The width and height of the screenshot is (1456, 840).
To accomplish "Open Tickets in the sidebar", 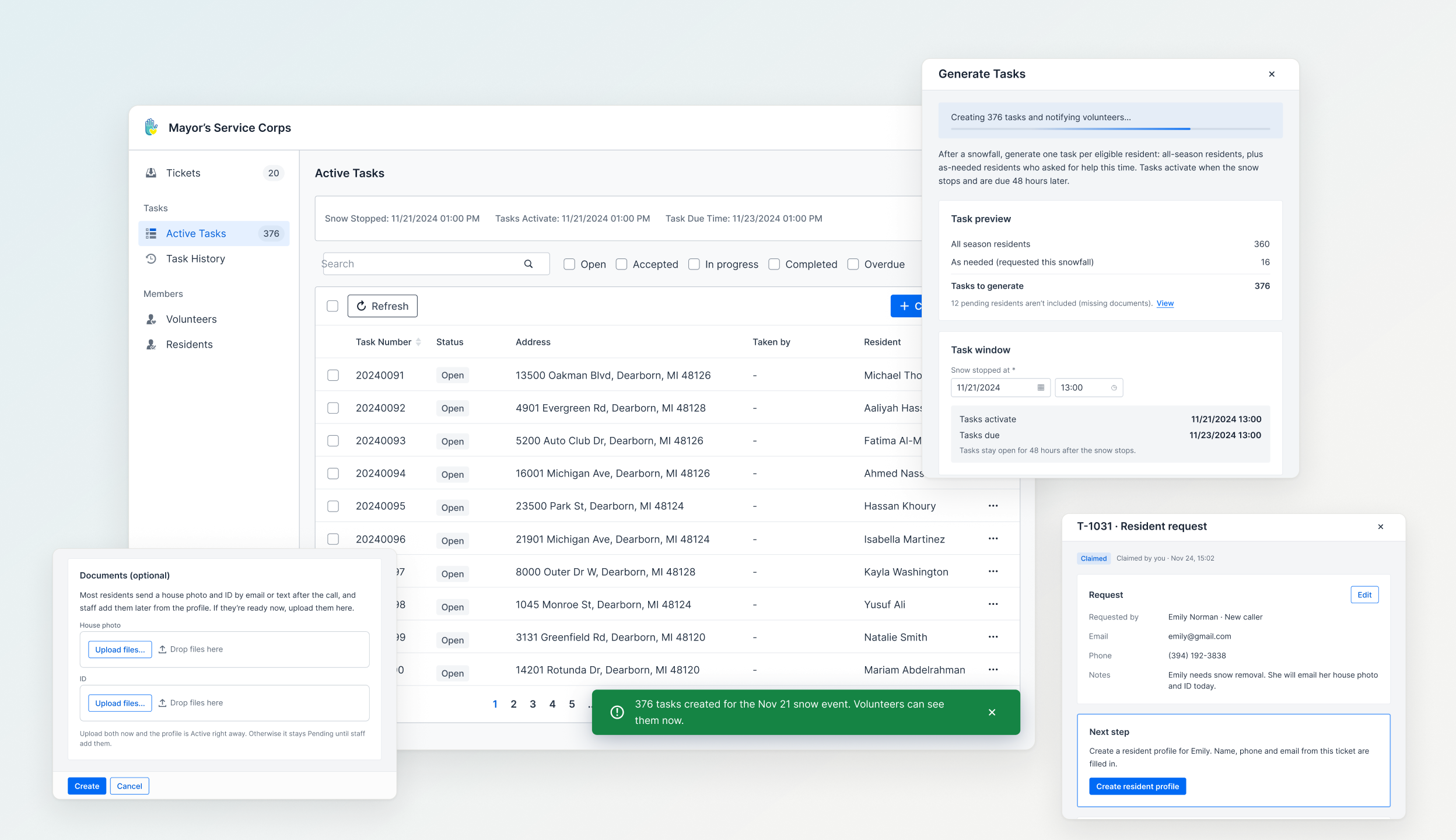I will (214, 173).
